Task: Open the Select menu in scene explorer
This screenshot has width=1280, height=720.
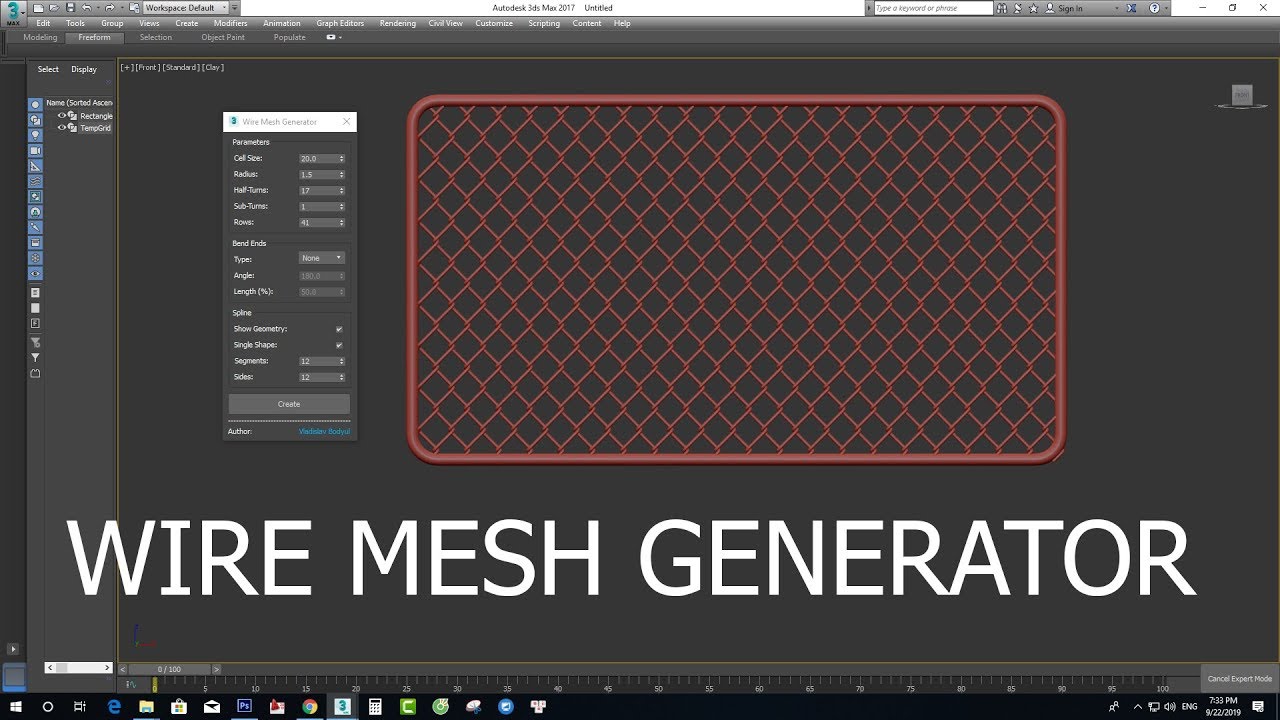Action: tap(48, 69)
